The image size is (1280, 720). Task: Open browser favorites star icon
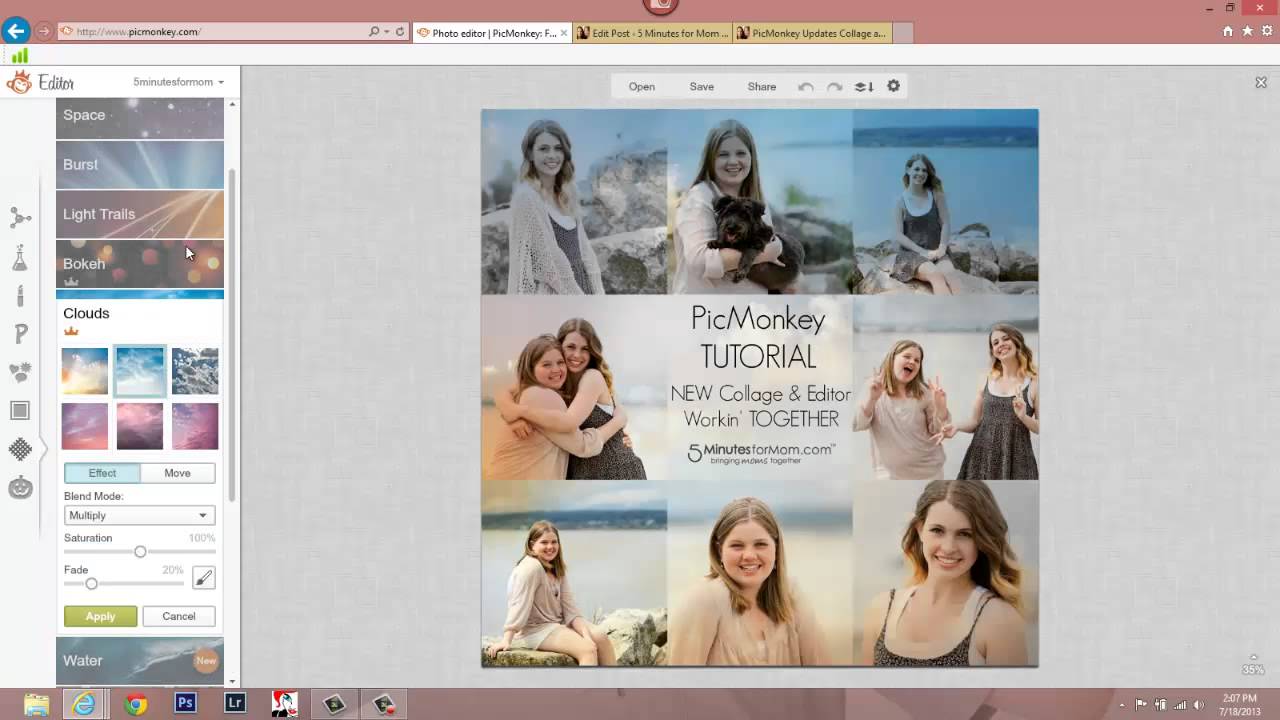click(x=1247, y=31)
